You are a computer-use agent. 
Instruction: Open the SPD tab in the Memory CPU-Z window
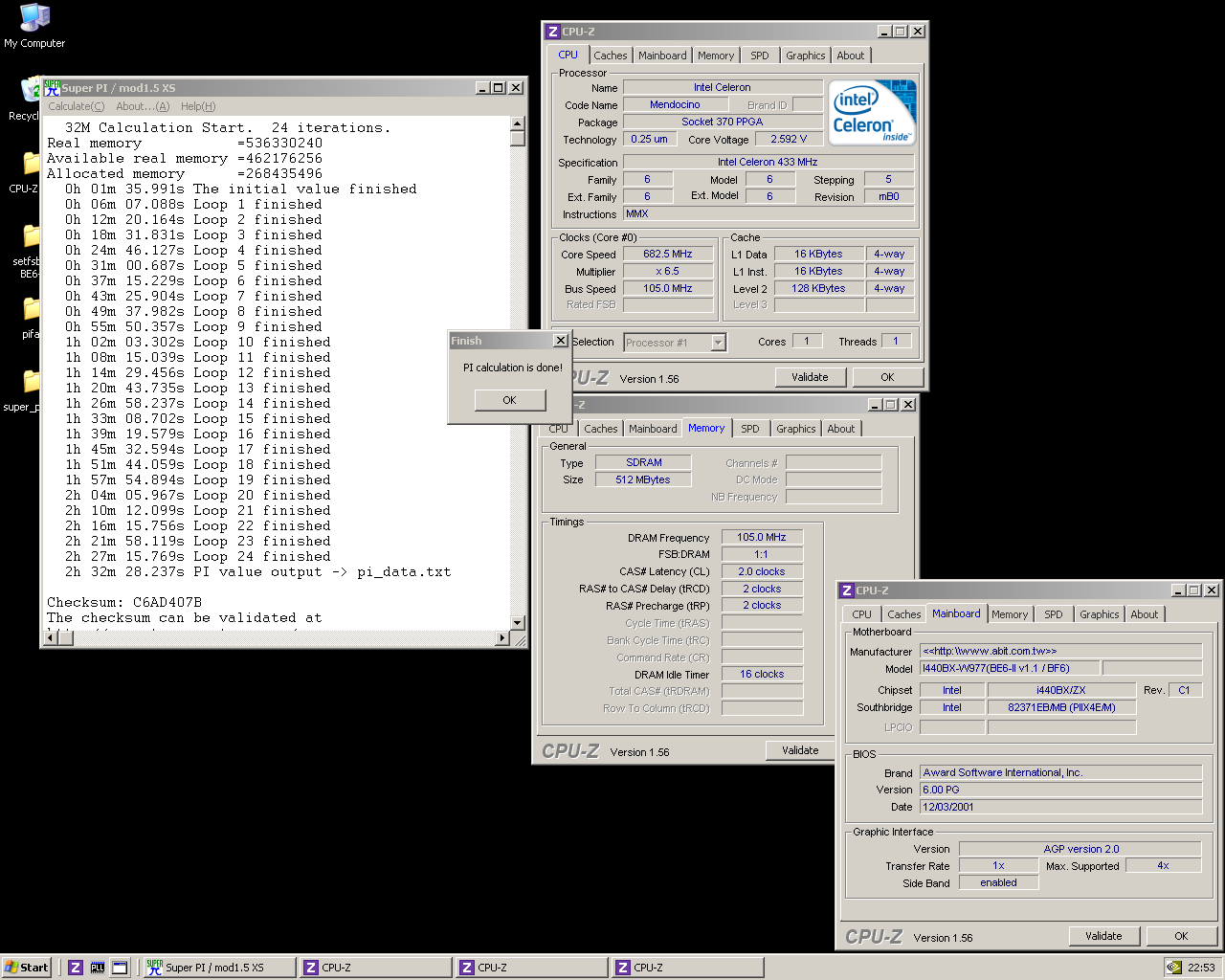750,429
